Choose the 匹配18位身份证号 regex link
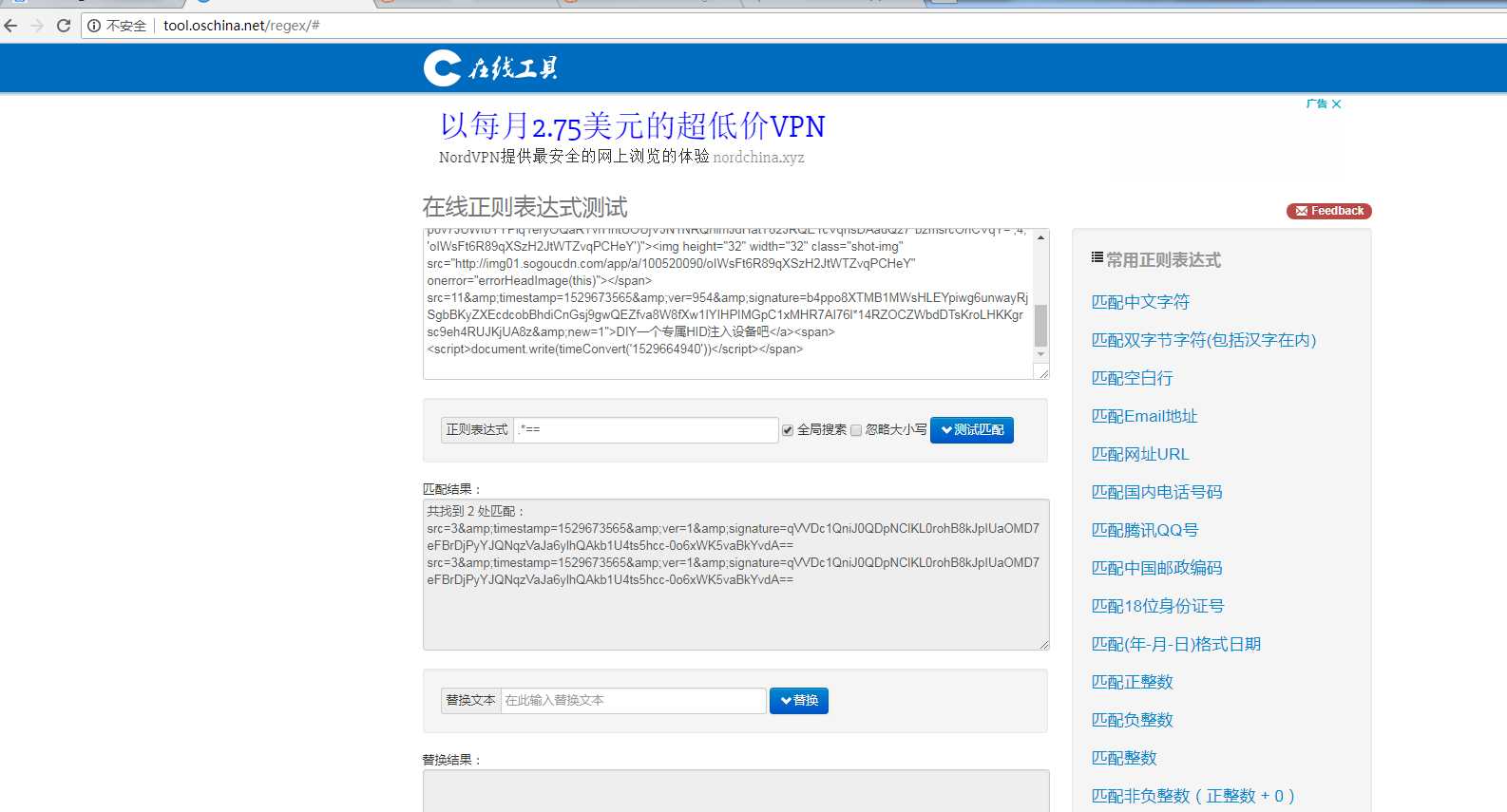The image size is (1507, 812). (1157, 606)
